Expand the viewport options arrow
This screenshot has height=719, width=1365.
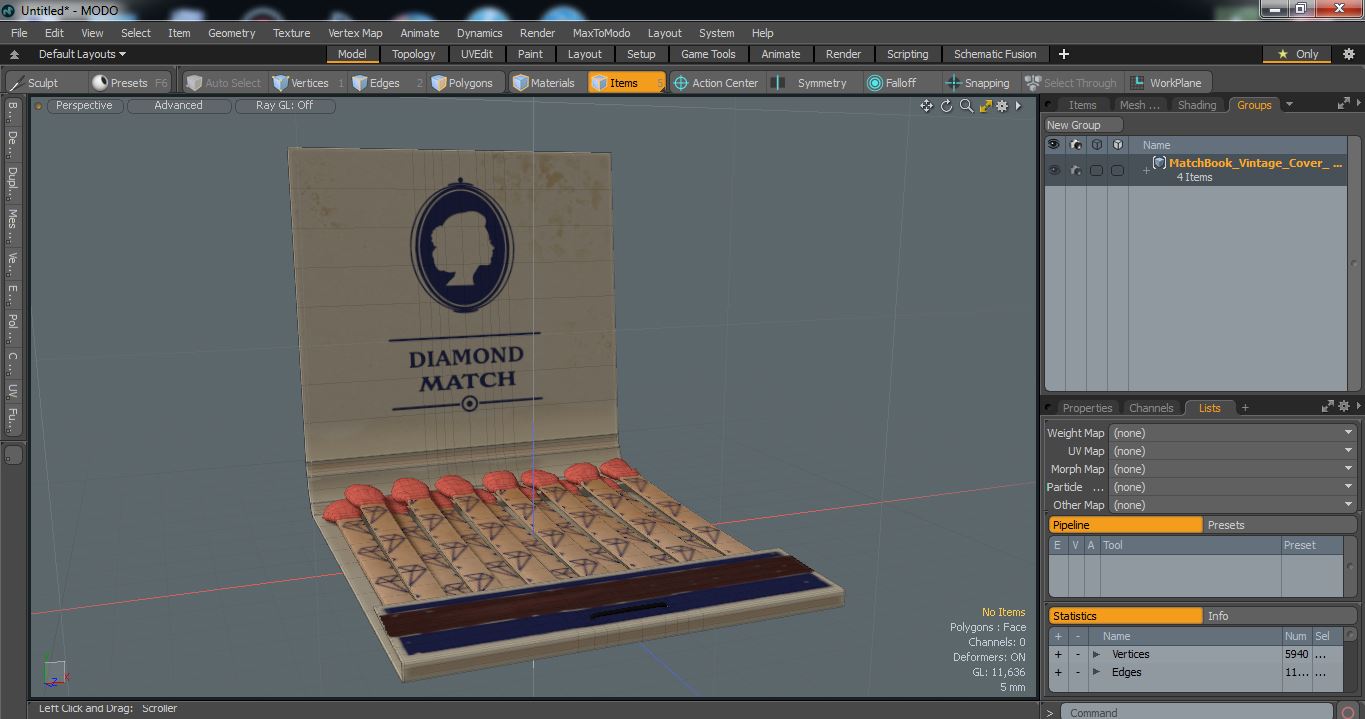point(1018,106)
